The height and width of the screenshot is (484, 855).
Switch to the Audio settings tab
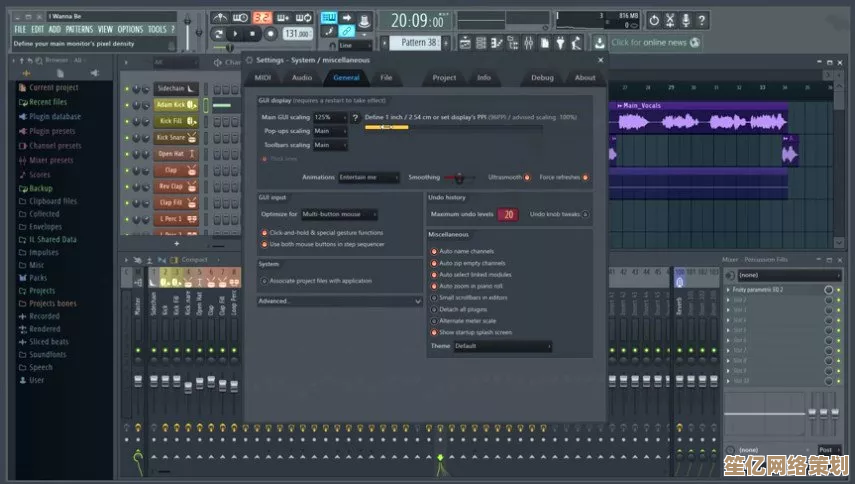[x=301, y=77]
